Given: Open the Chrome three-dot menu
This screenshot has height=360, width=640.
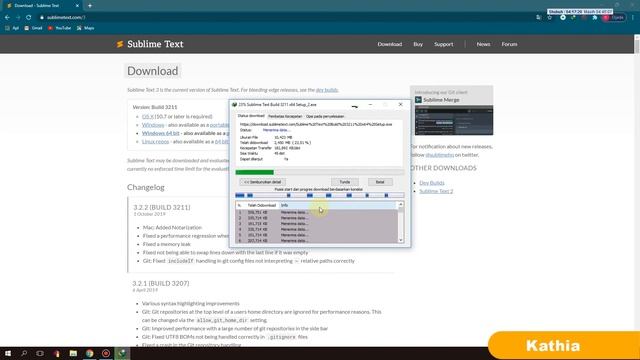Looking at the screenshot, I should click(633, 18).
